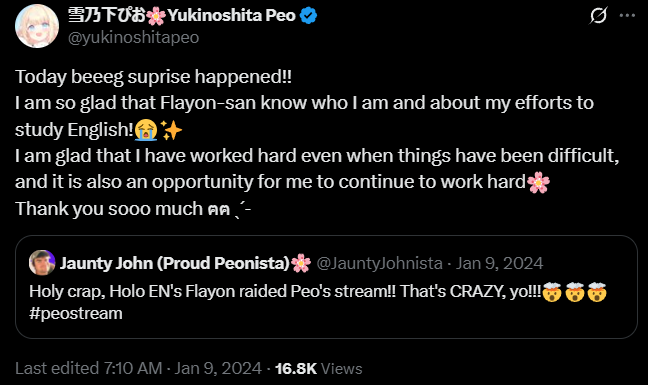Viewport: 648px width, 385px height.
Task: Click the first exploding head emoji
Action: point(552,292)
